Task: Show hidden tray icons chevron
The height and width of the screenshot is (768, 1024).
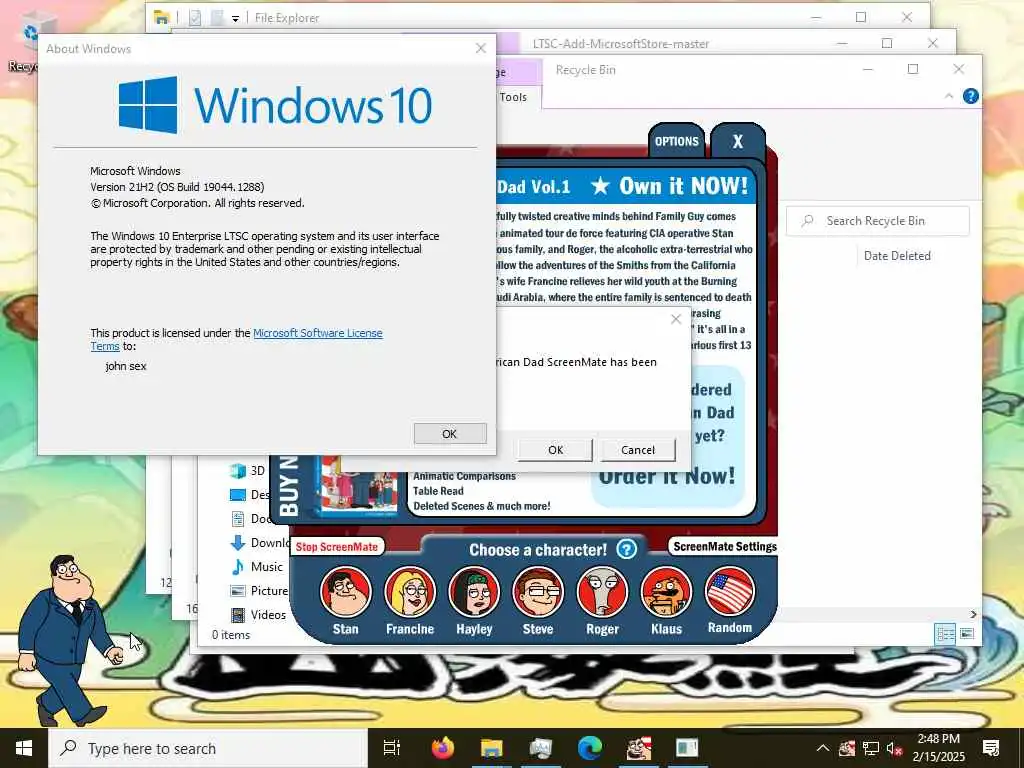Action: click(823, 748)
